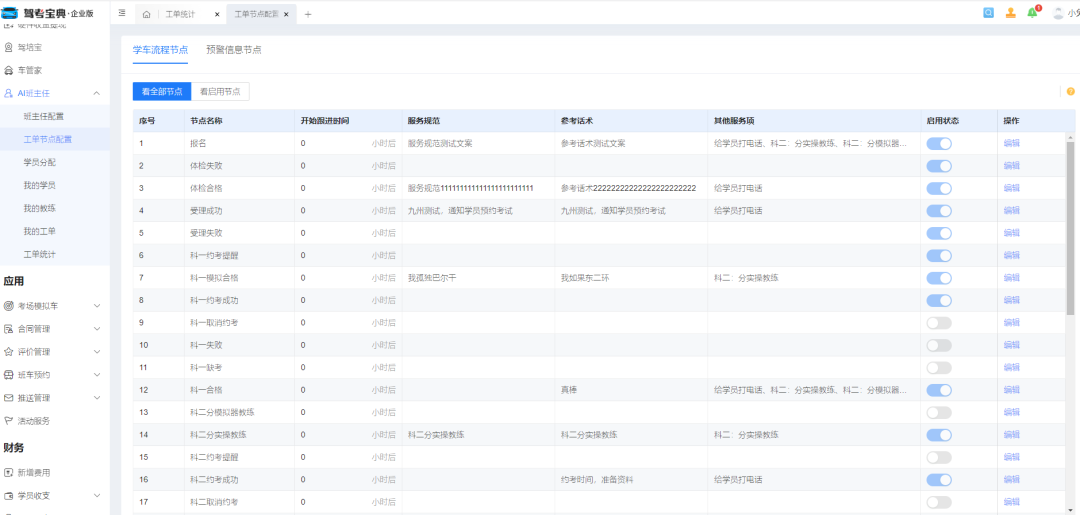Enable the 科一取消约考 switch
Viewport: 1080px width, 515px height.
coord(939,322)
